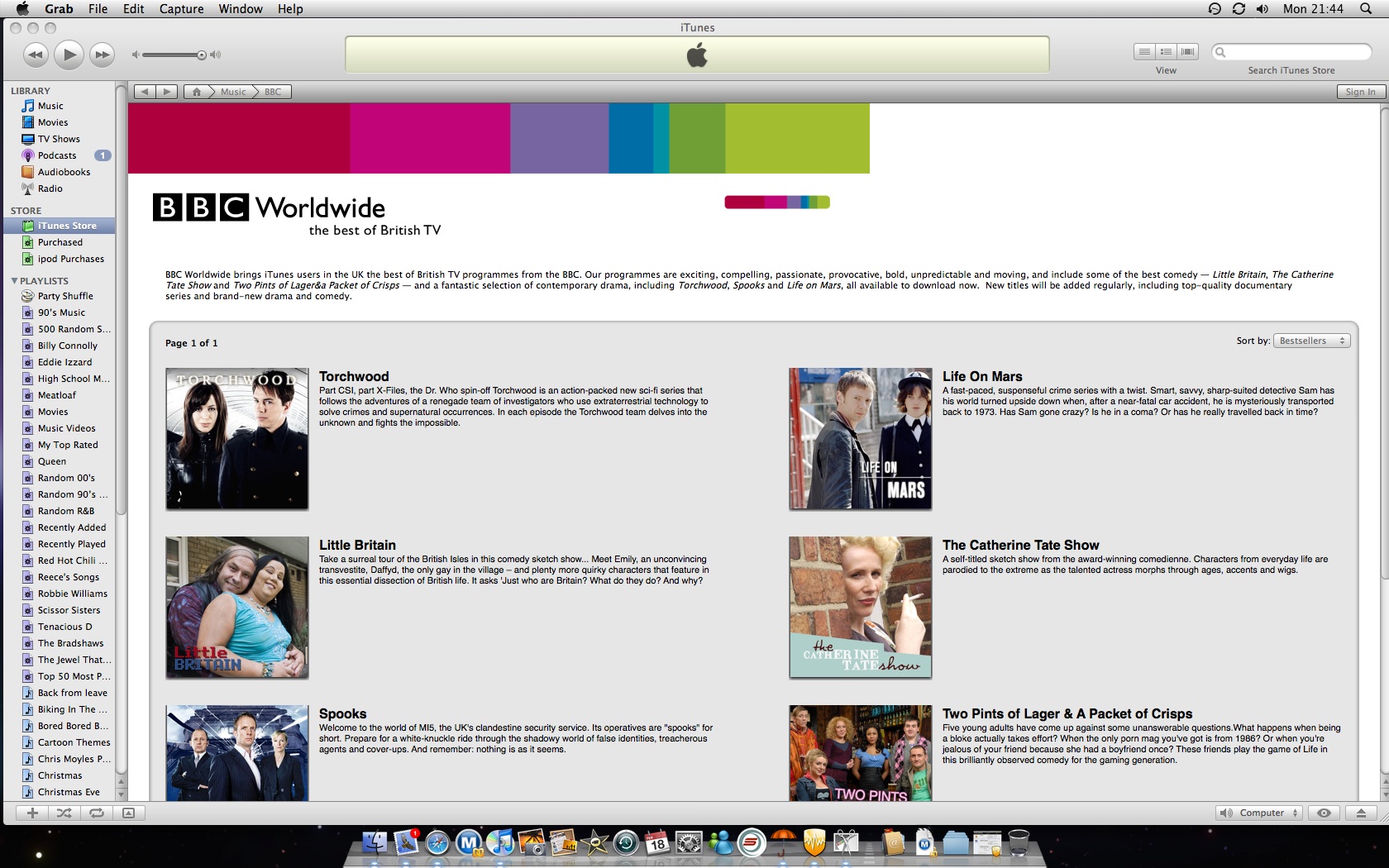
Task: Open Little Britain cover thumbnail
Action: click(x=237, y=608)
